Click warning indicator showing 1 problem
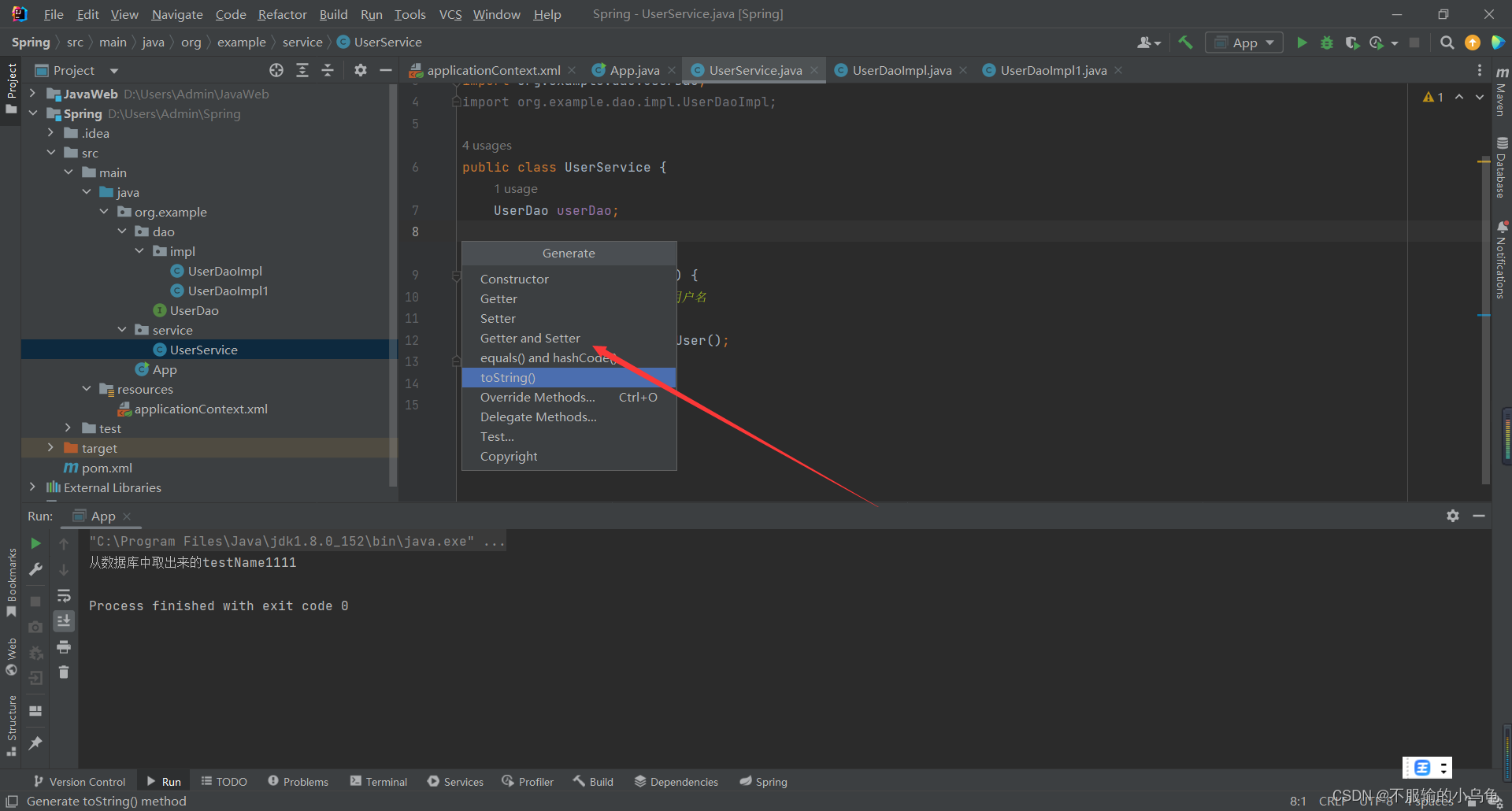 point(1433,97)
